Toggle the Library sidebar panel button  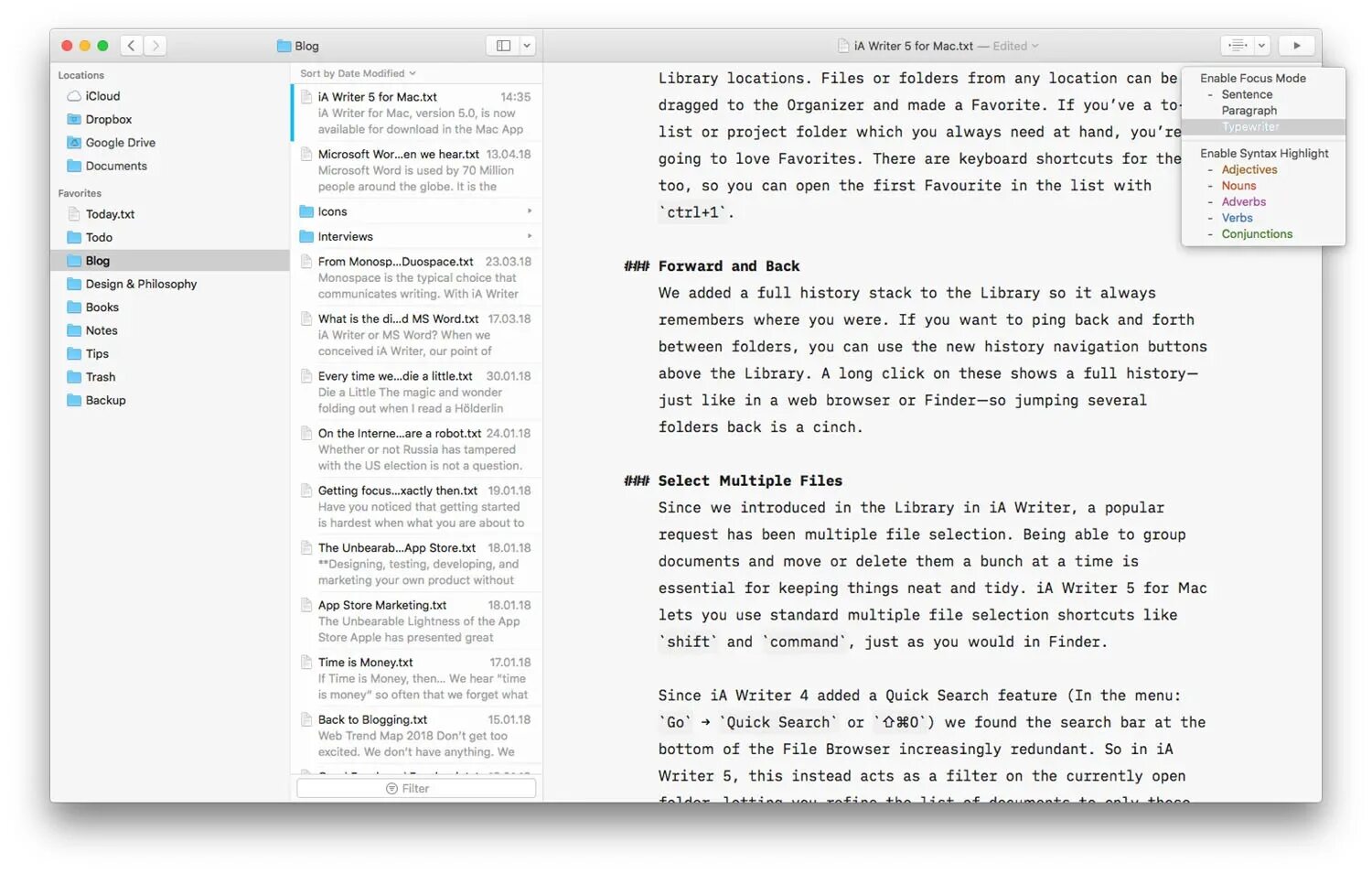click(503, 46)
